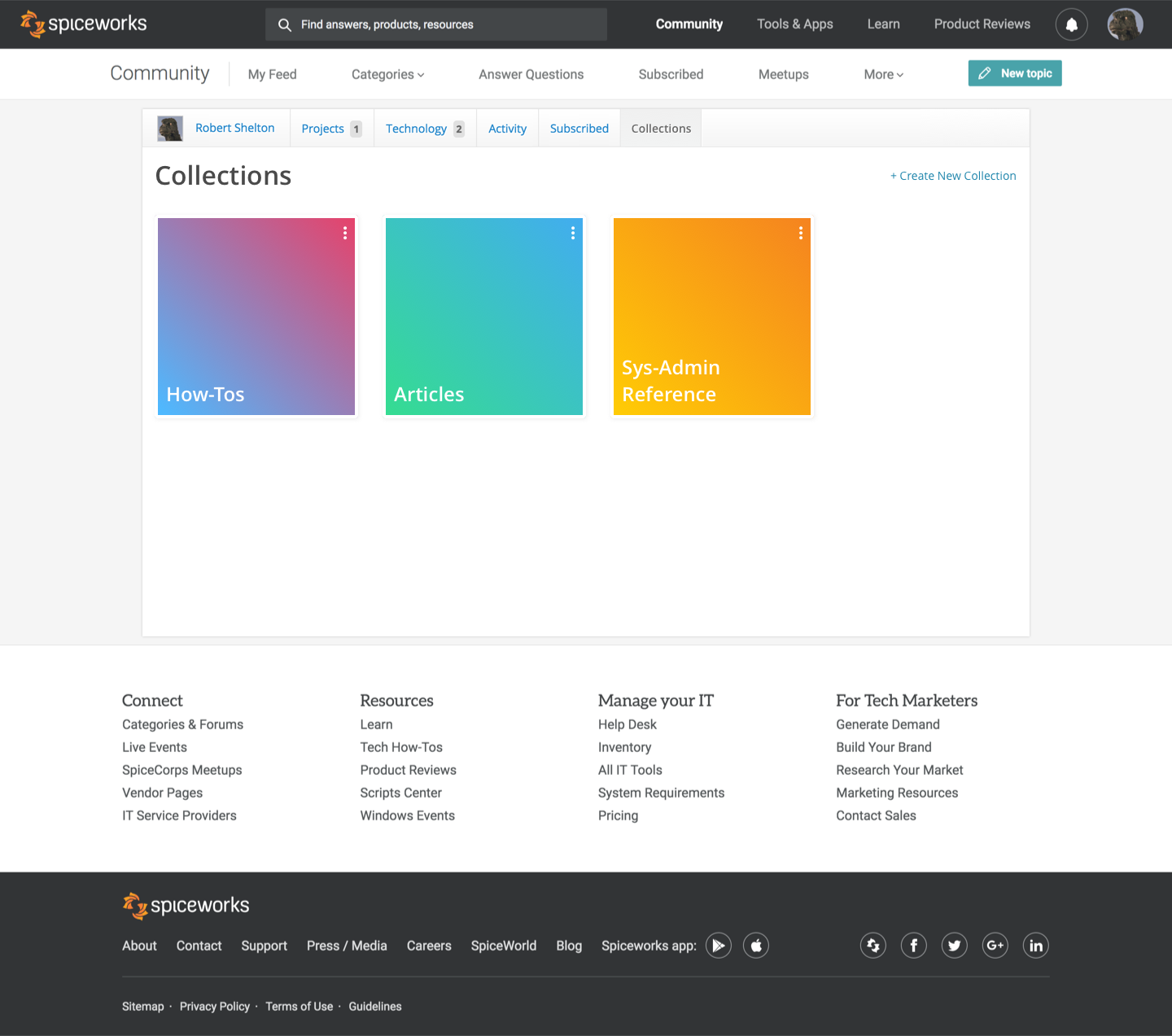Click the search magnifier icon
1172x1036 pixels.
284,25
